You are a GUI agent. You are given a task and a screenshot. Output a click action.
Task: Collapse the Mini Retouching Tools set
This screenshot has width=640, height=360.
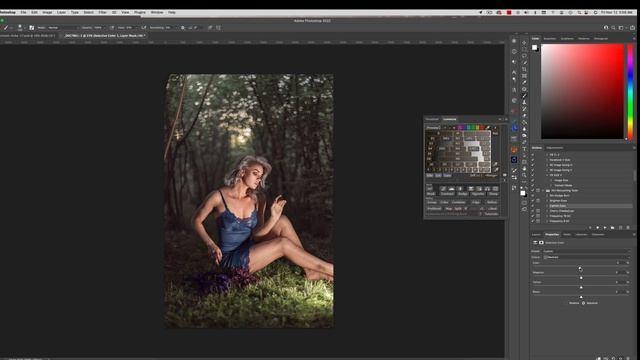542,190
